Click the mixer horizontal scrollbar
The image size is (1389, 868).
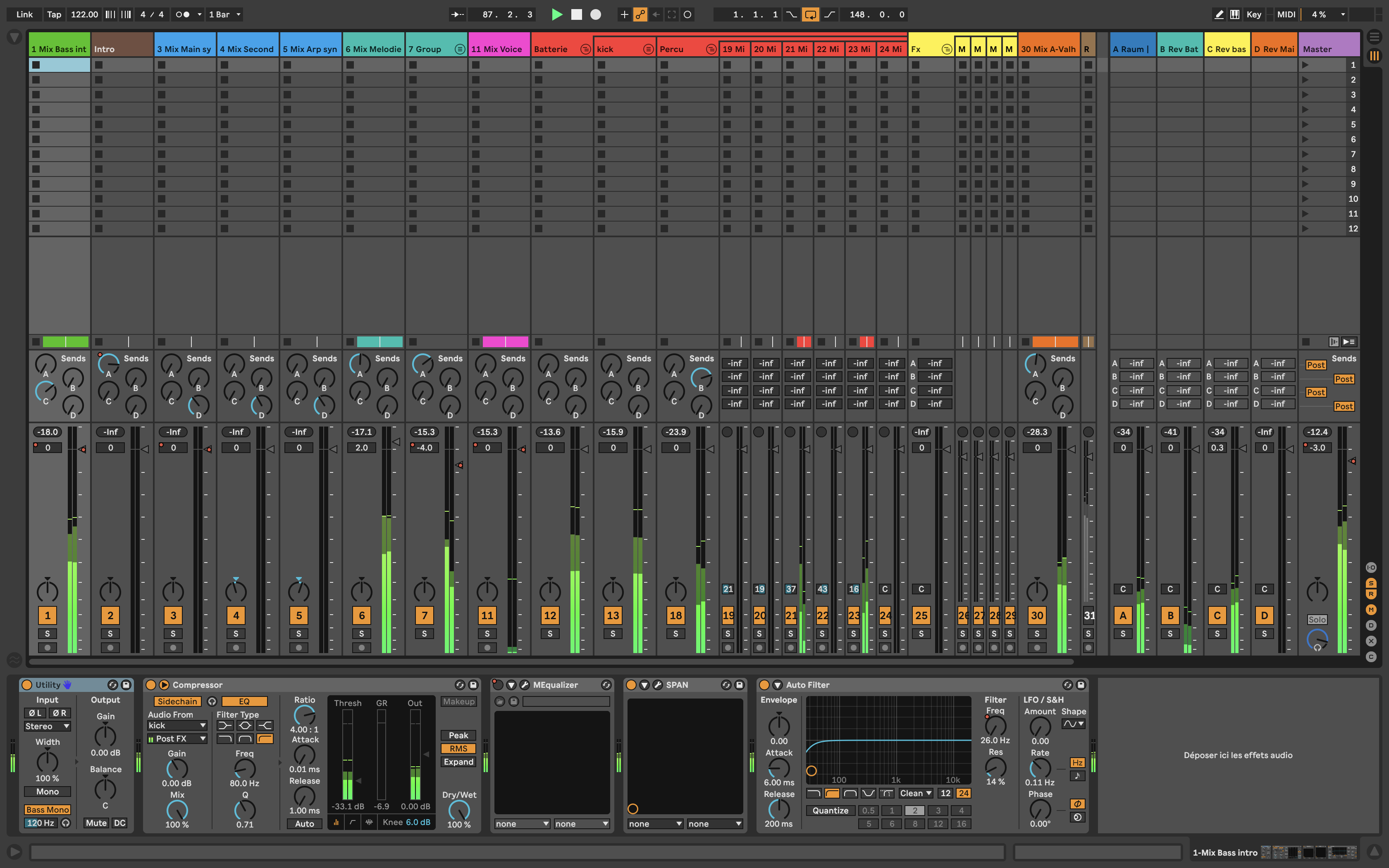tap(551, 662)
